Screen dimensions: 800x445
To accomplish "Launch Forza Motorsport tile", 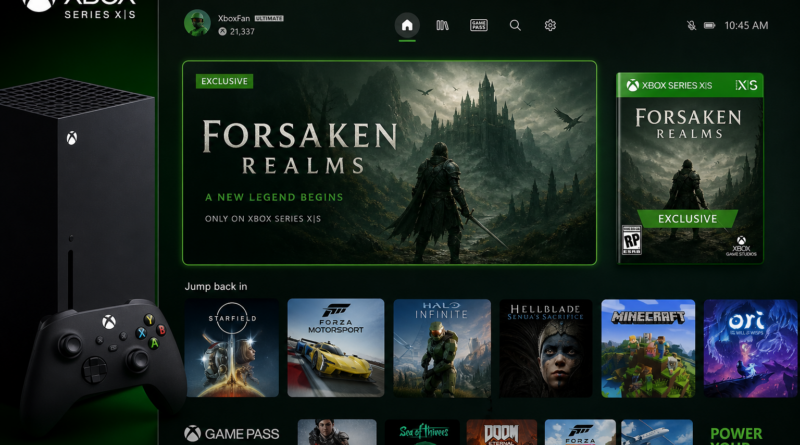I will pyautogui.click(x=336, y=348).
